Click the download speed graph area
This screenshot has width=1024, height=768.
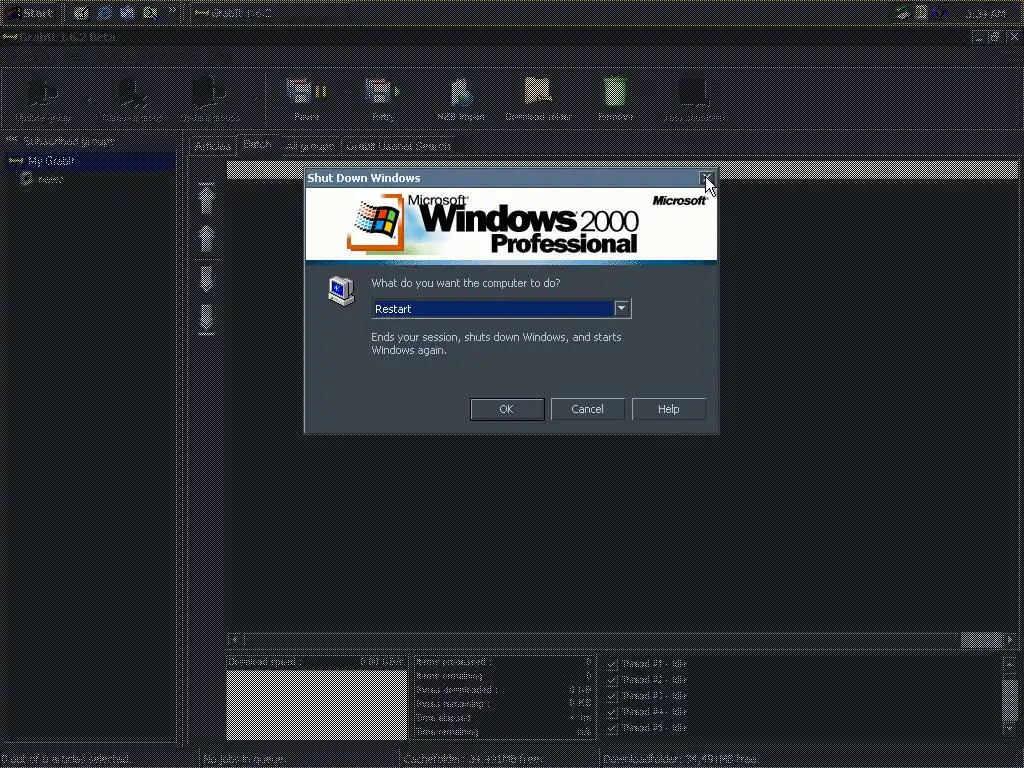click(317, 705)
